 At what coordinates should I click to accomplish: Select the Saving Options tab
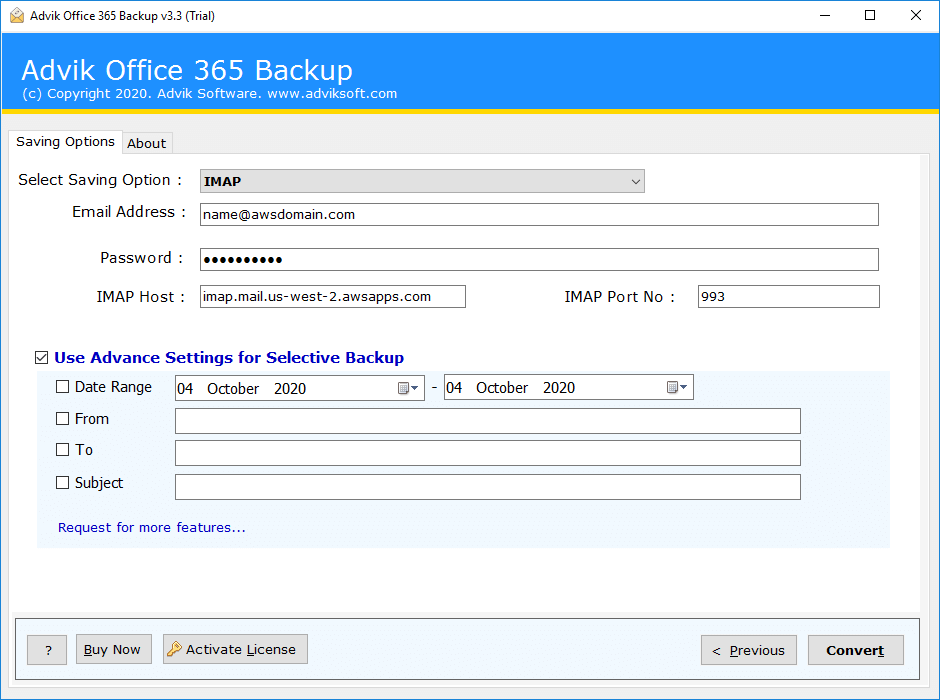(65, 141)
